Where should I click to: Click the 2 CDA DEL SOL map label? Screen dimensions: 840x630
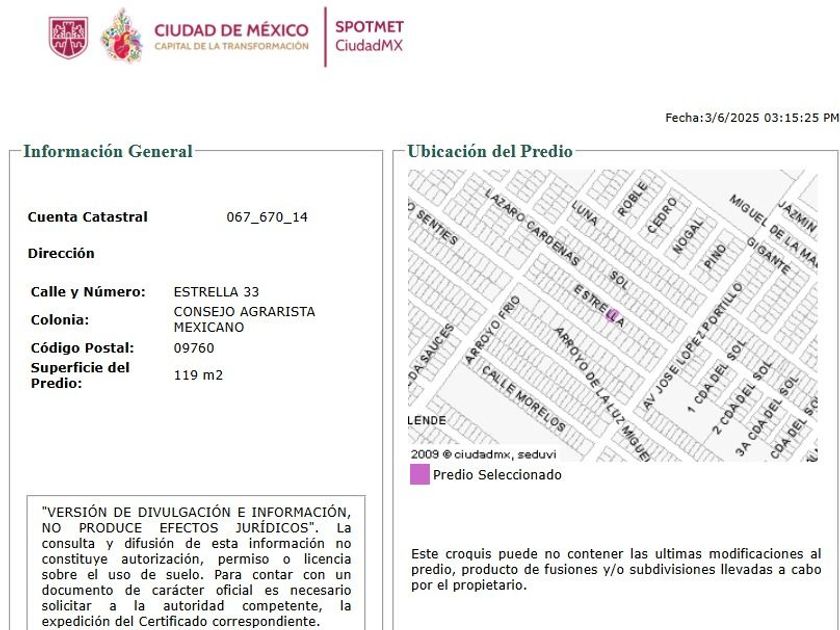click(742, 398)
